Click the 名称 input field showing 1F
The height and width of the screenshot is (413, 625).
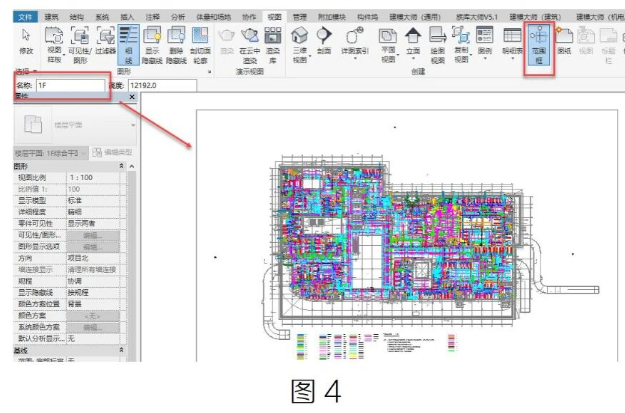point(70,85)
